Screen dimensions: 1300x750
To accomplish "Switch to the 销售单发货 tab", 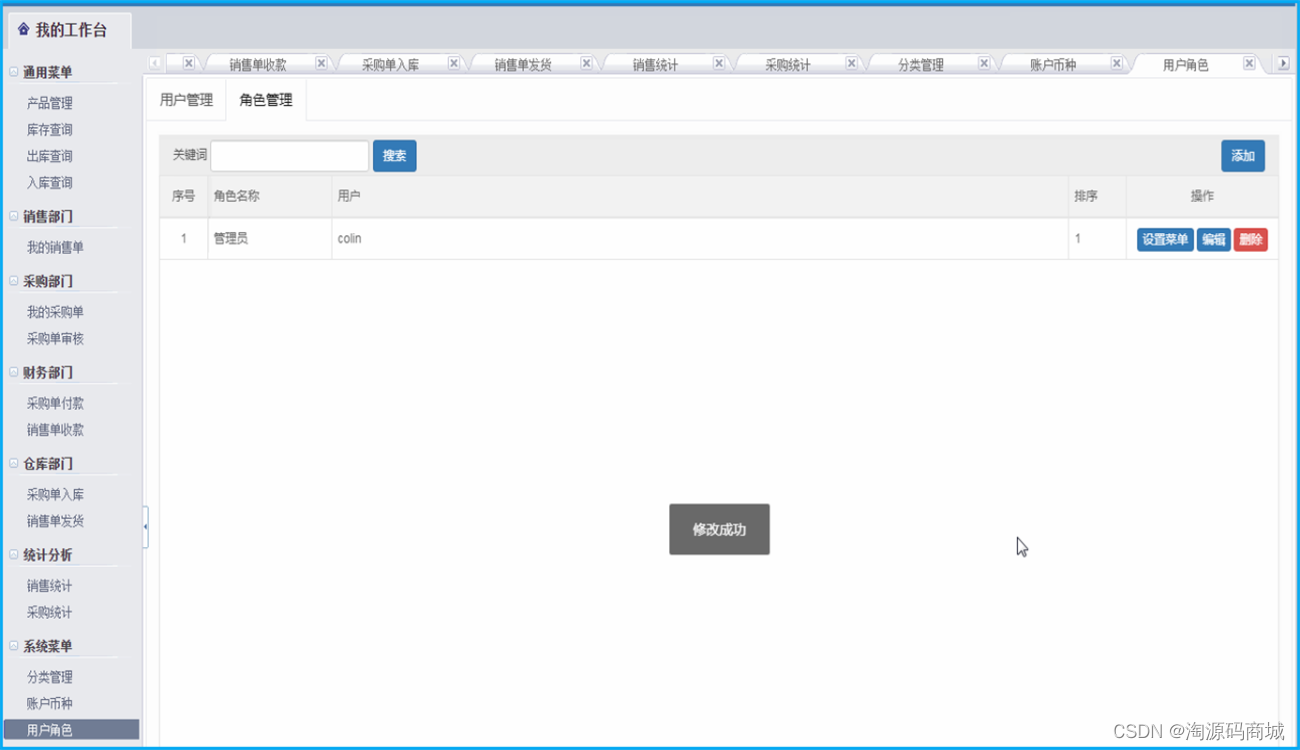I will pos(523,65).
